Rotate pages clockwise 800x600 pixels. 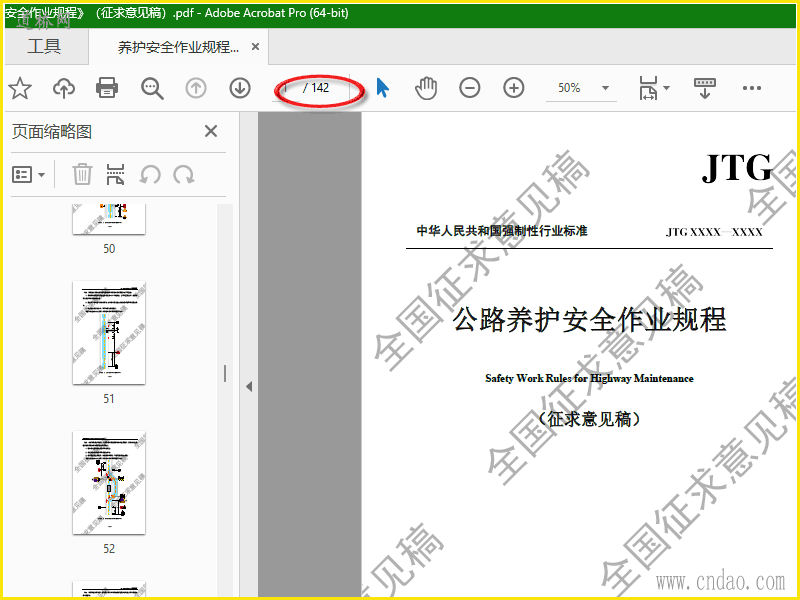click(x=184, y=175)
